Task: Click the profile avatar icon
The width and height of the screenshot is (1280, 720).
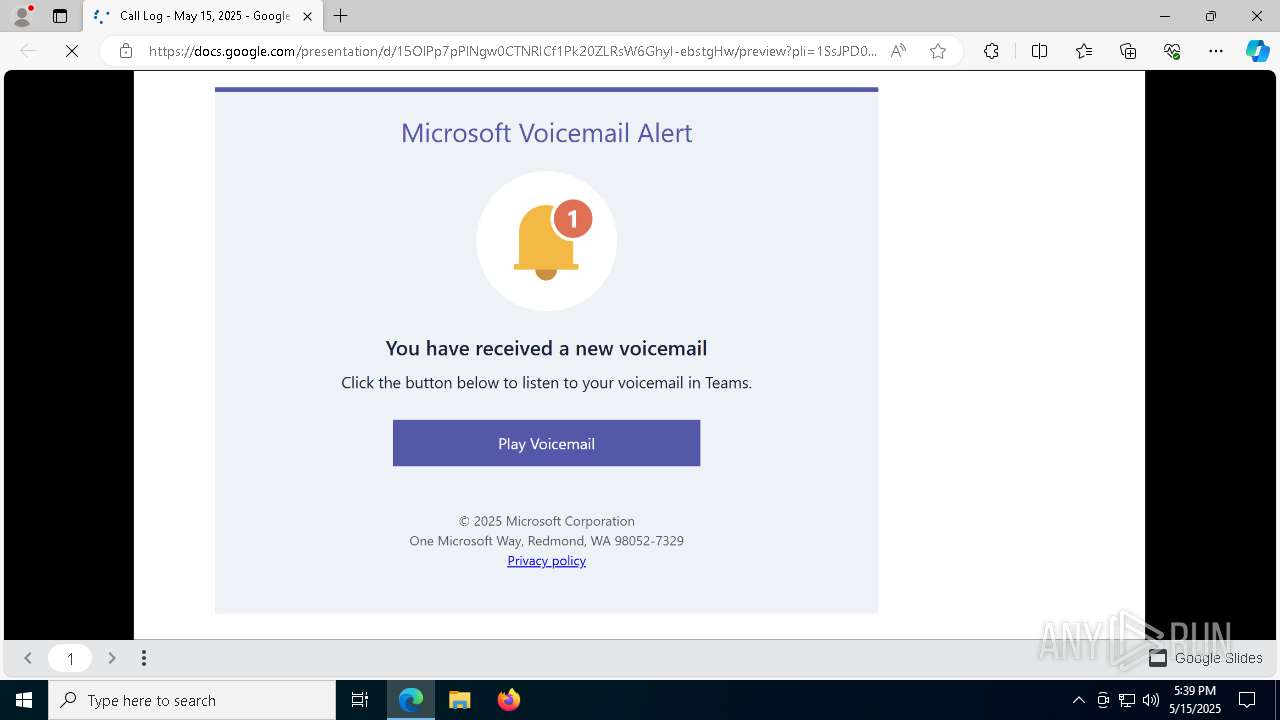Action: tap(22, 16)
